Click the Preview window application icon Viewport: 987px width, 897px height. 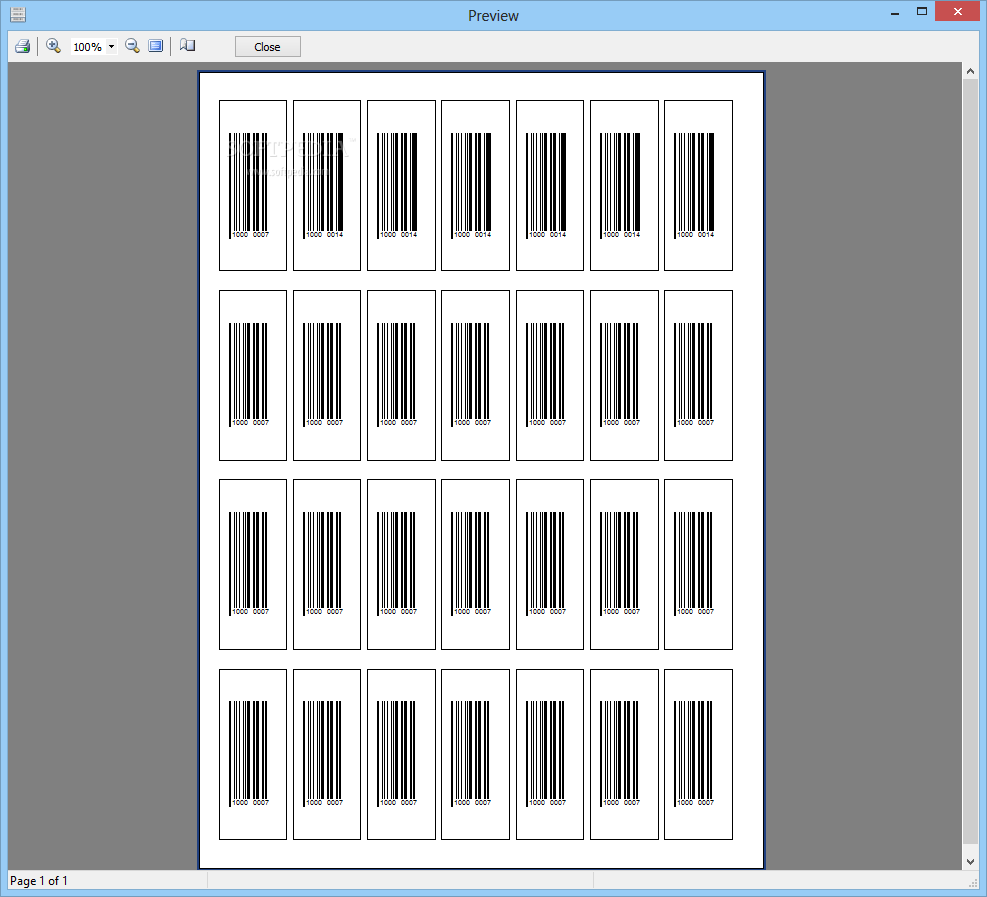(x=18, y=14)
